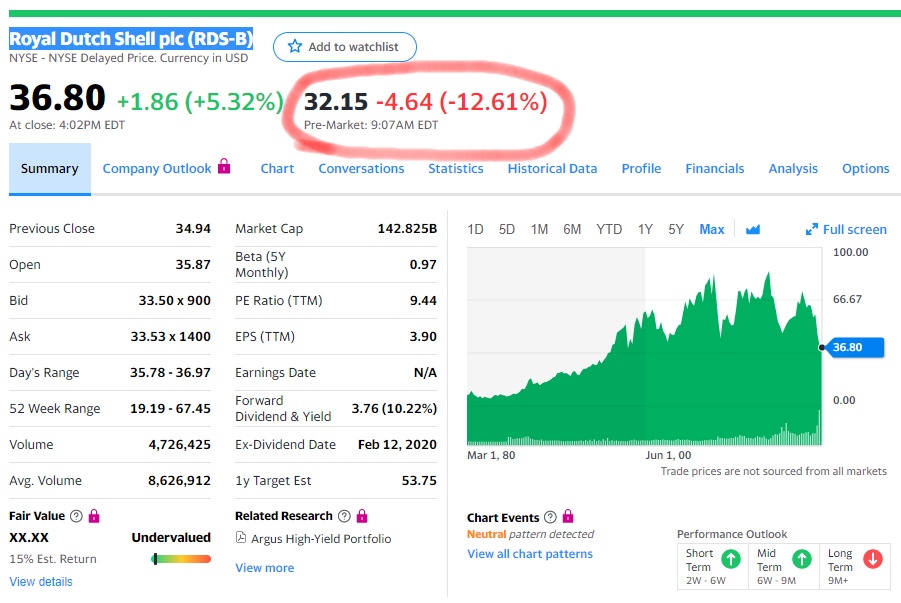Click the EPS (TTM) value 3.90
901x603 pixels.
(423, 336)
